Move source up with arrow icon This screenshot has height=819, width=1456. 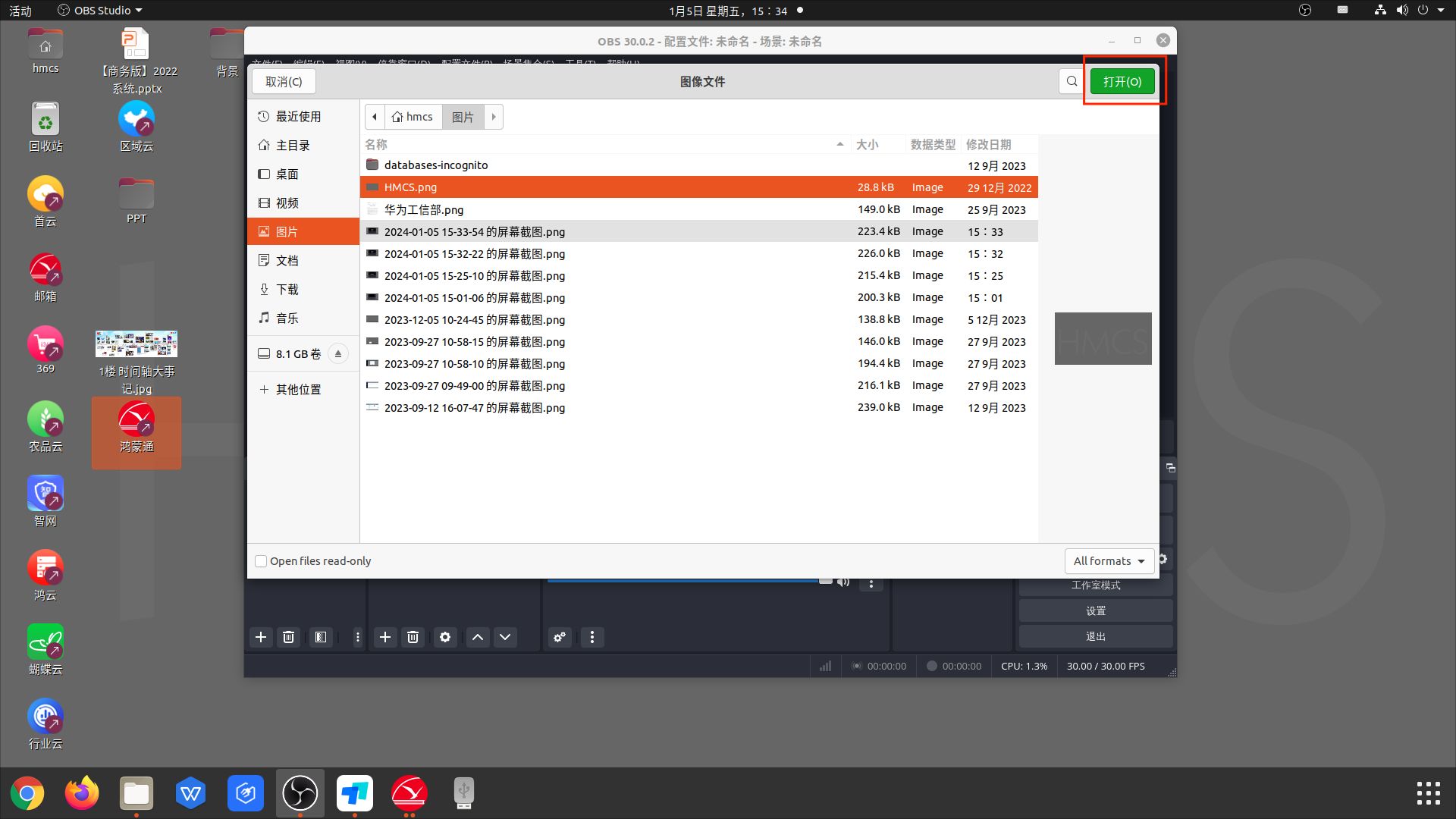click(478, 637)
